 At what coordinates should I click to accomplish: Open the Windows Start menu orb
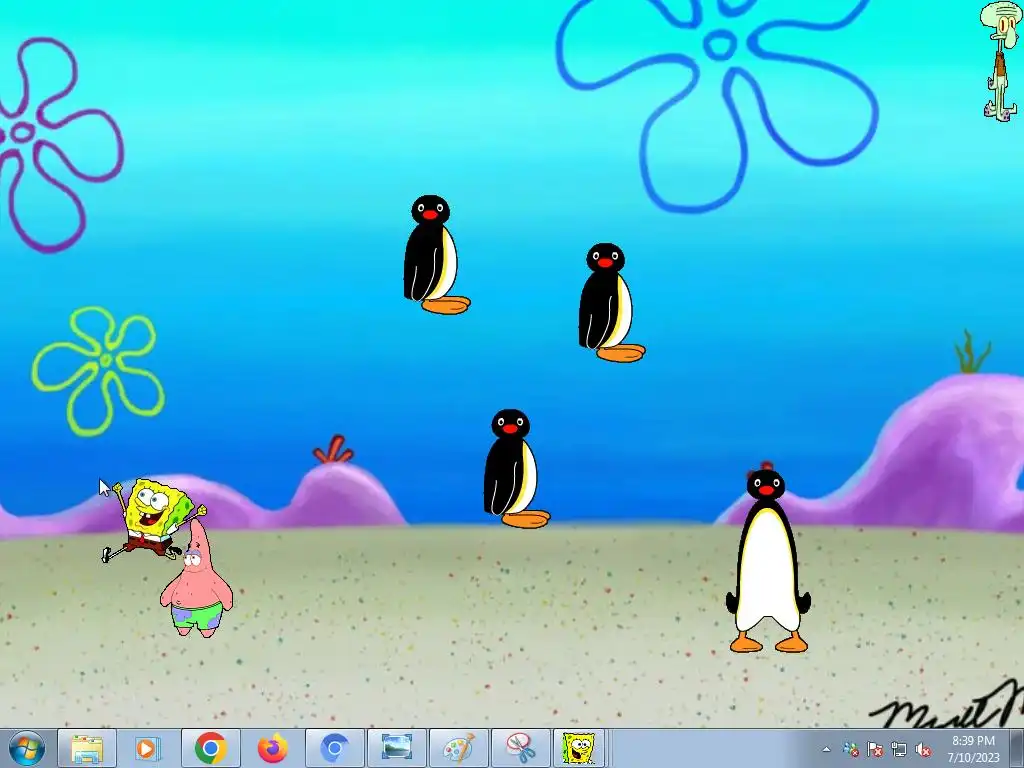(x=27, y=748)
